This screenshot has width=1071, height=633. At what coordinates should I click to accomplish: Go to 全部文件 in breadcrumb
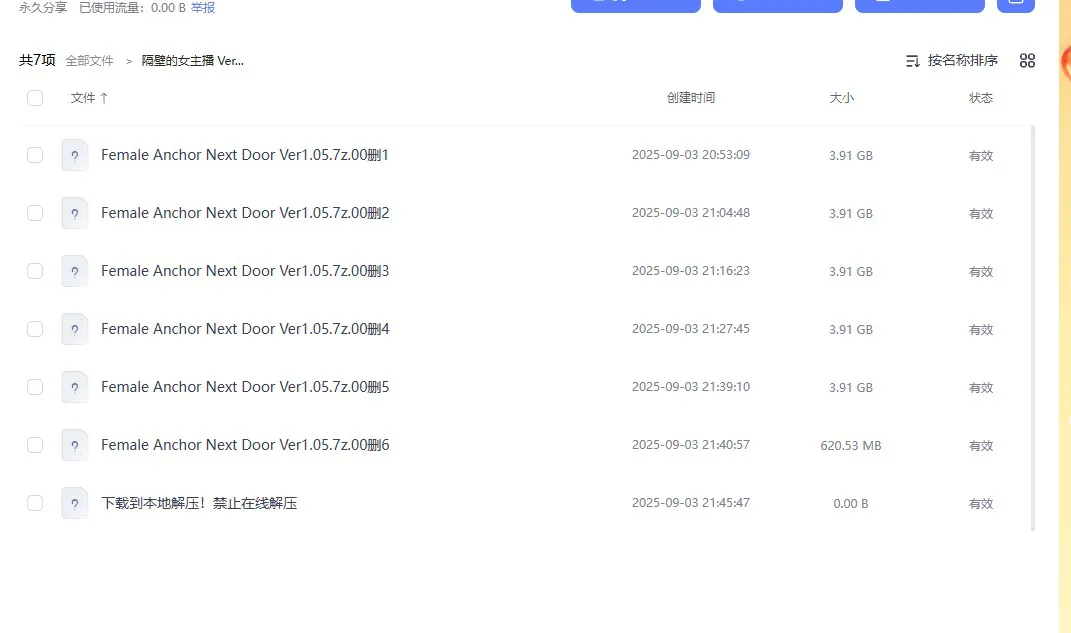coord(90,61)
